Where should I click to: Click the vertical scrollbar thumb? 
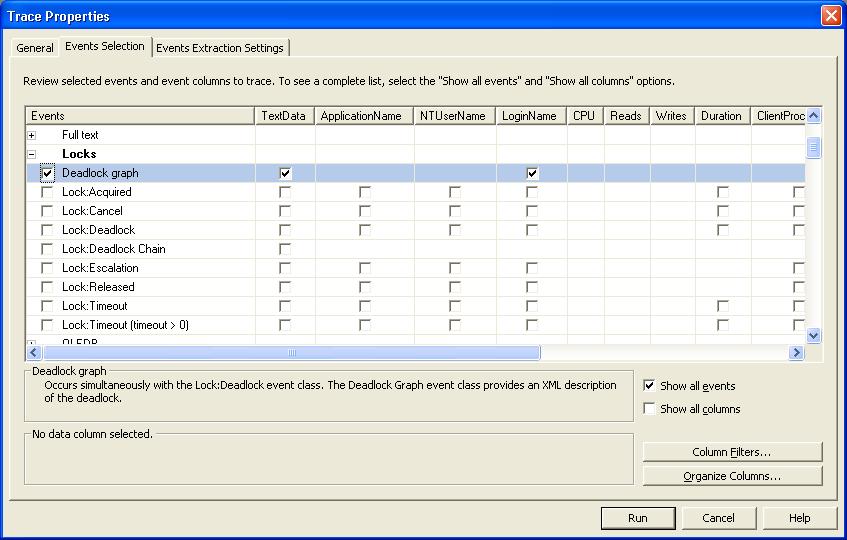814,147
